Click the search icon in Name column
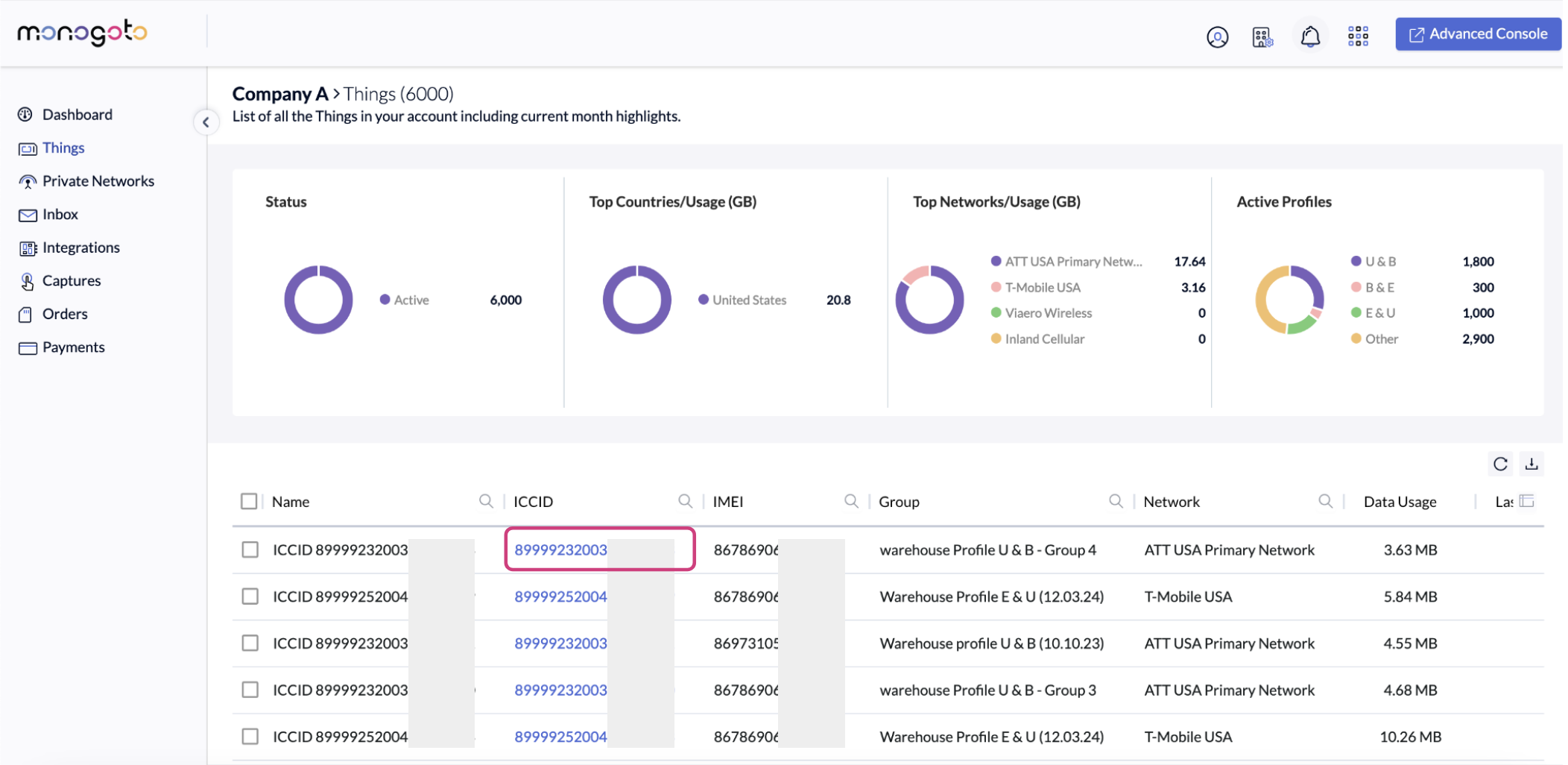Viewport: 1568px width, 765px height. point(486,501)
